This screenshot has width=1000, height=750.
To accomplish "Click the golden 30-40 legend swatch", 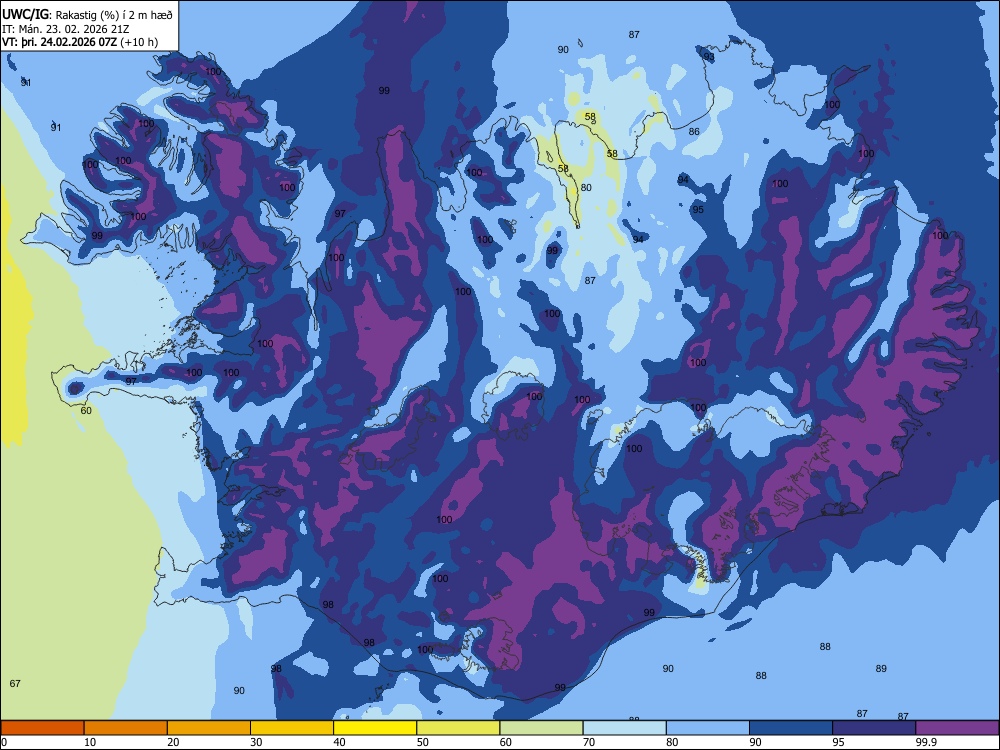I will tap(292, 728).
